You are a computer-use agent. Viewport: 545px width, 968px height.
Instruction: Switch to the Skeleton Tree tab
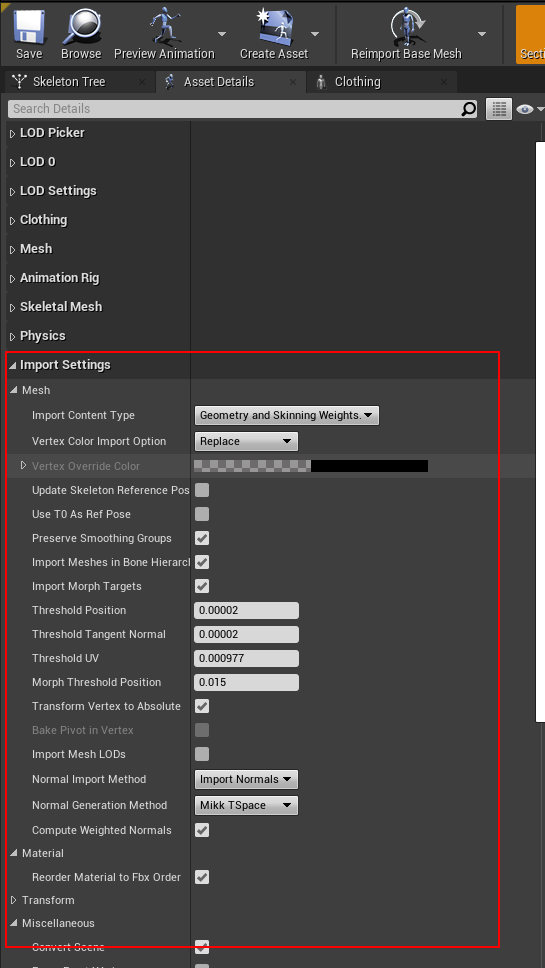click(69, 81)
